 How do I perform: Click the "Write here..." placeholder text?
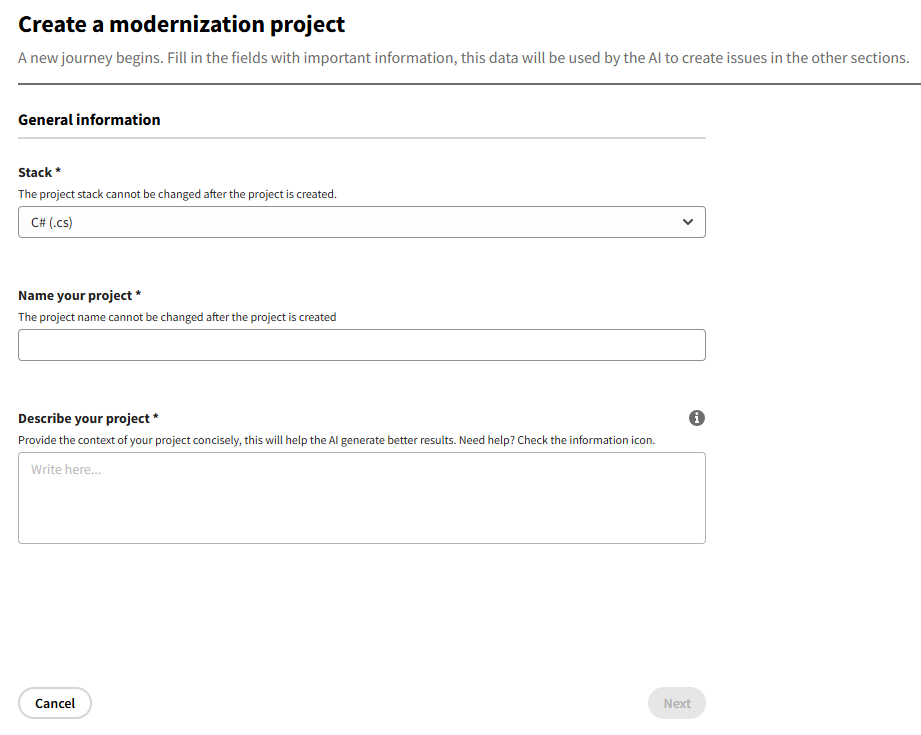pyautogui.click(x=66, y=469)
